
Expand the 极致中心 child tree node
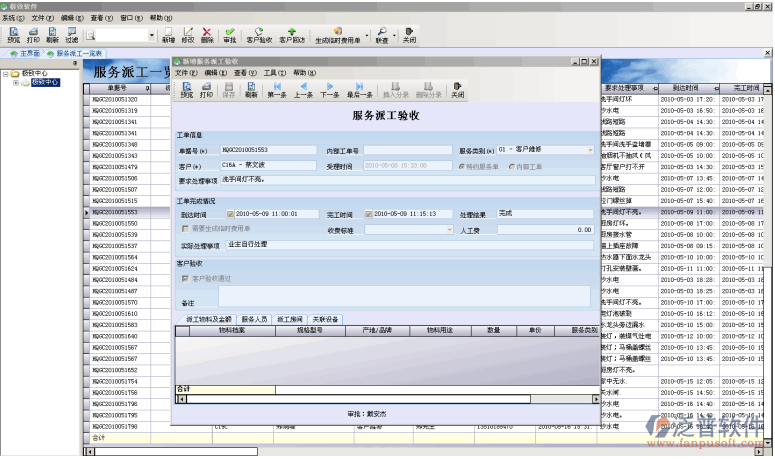pos(15,83)
